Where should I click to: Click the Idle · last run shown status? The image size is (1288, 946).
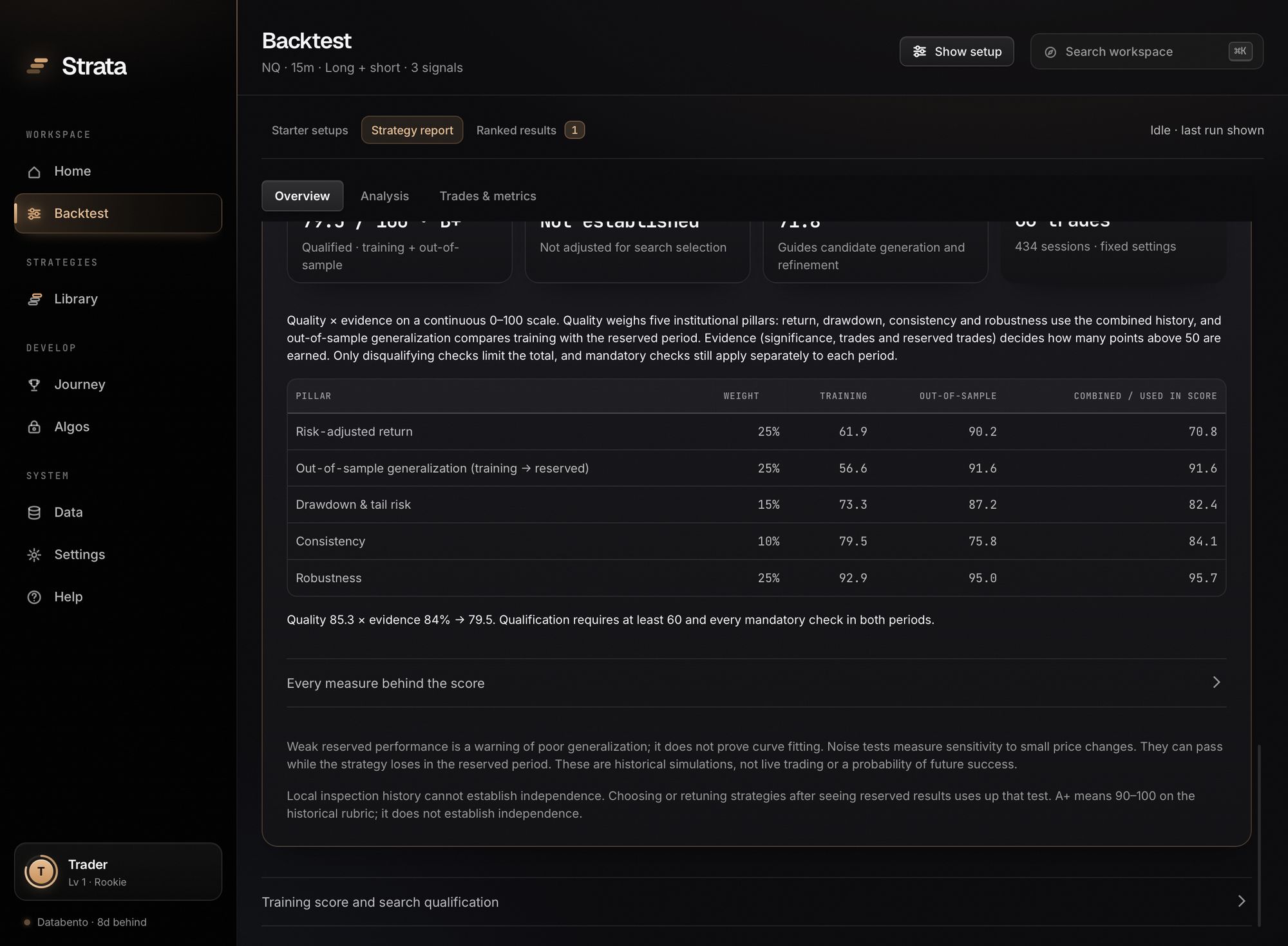click(x=1207, y=130)
